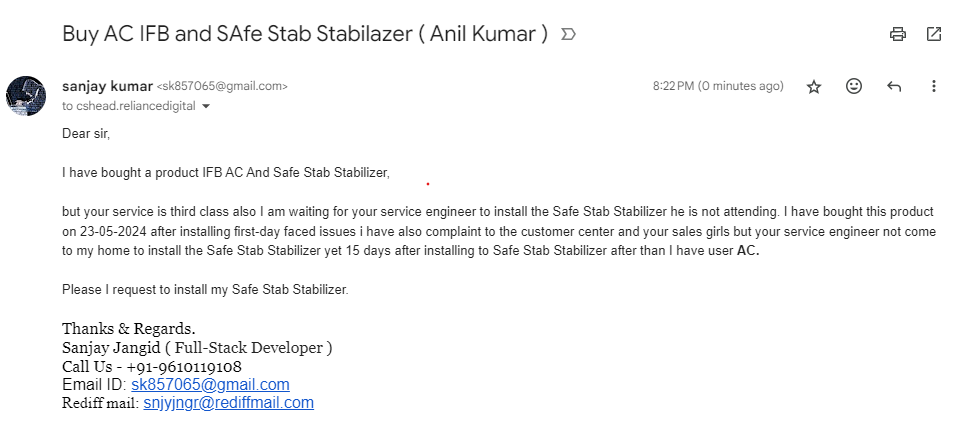Print this email using the printer icon
Image resolution: width=960 pixels, height=433 pixels.
(898, 34)
